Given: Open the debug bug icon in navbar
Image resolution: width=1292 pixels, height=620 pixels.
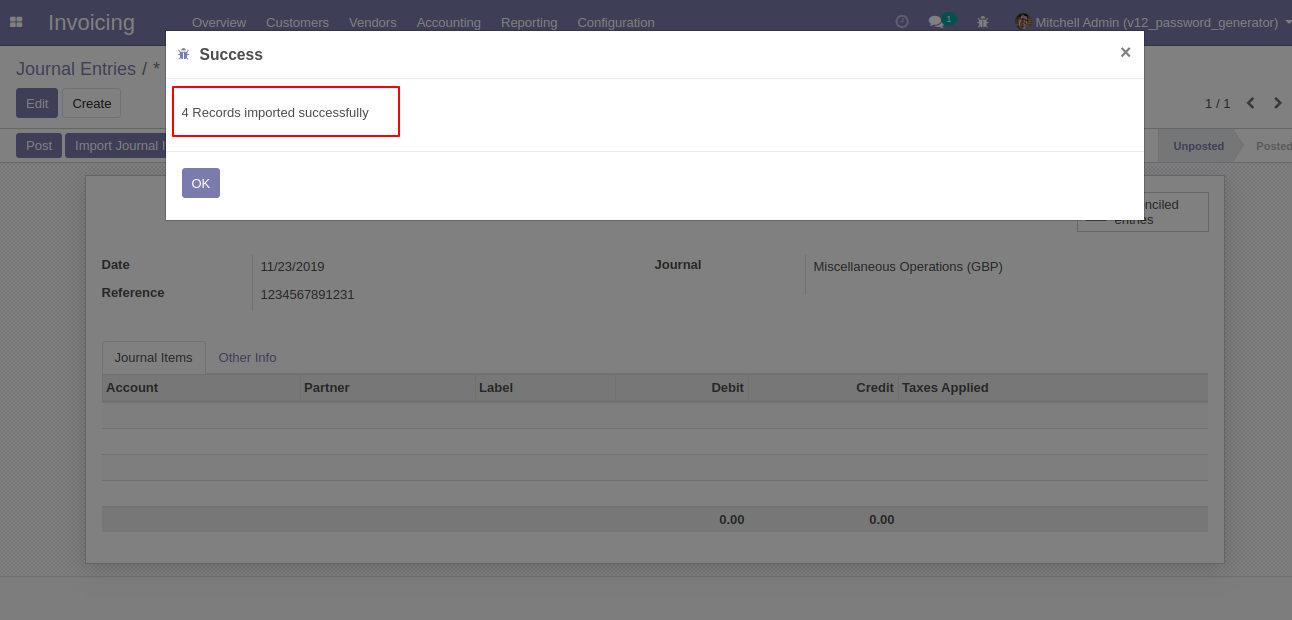Looking at the screenshot, I should coord(983,22).
